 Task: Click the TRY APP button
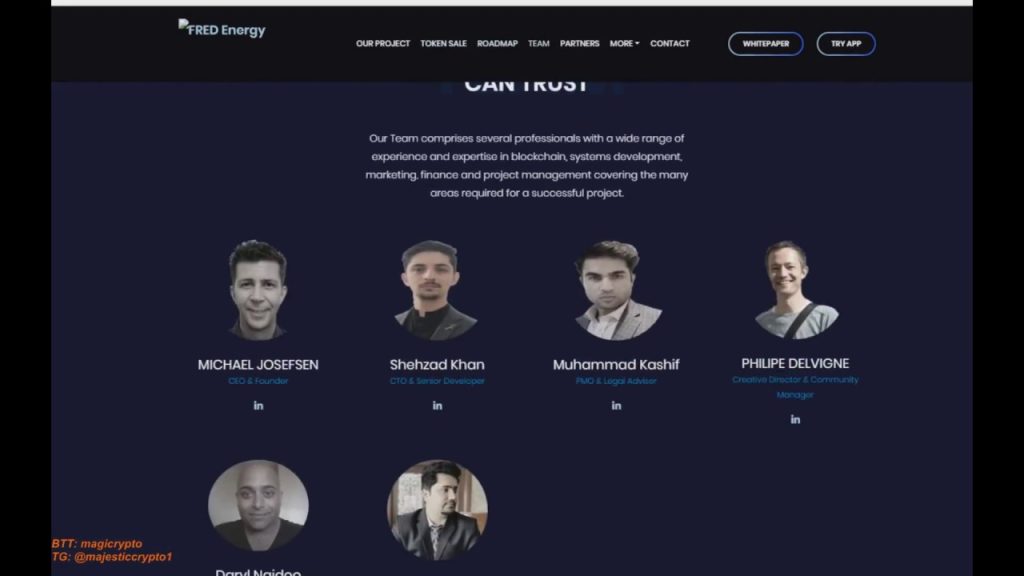pos(846,44)
